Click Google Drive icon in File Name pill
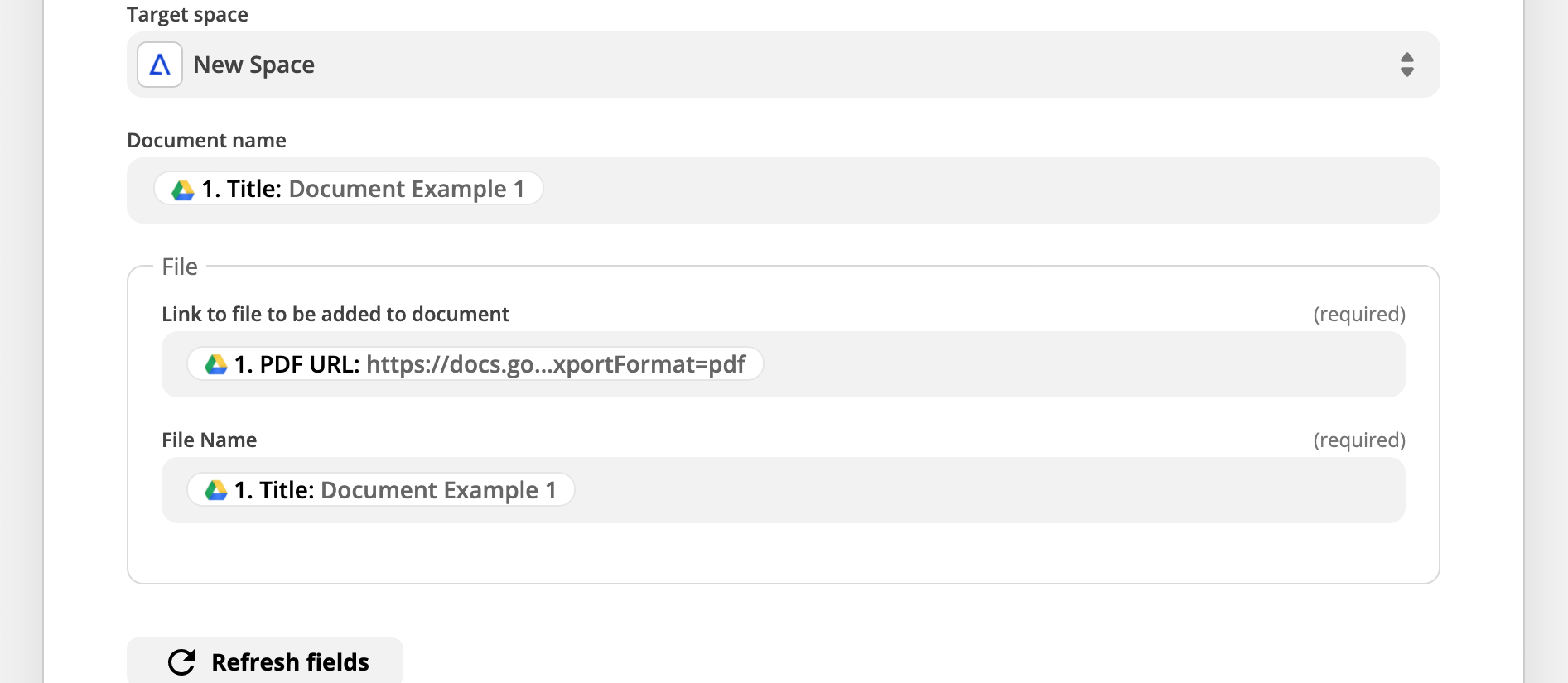Image resolution: width=1568 pixels, height=683 pixels. [x=216, y=490]
